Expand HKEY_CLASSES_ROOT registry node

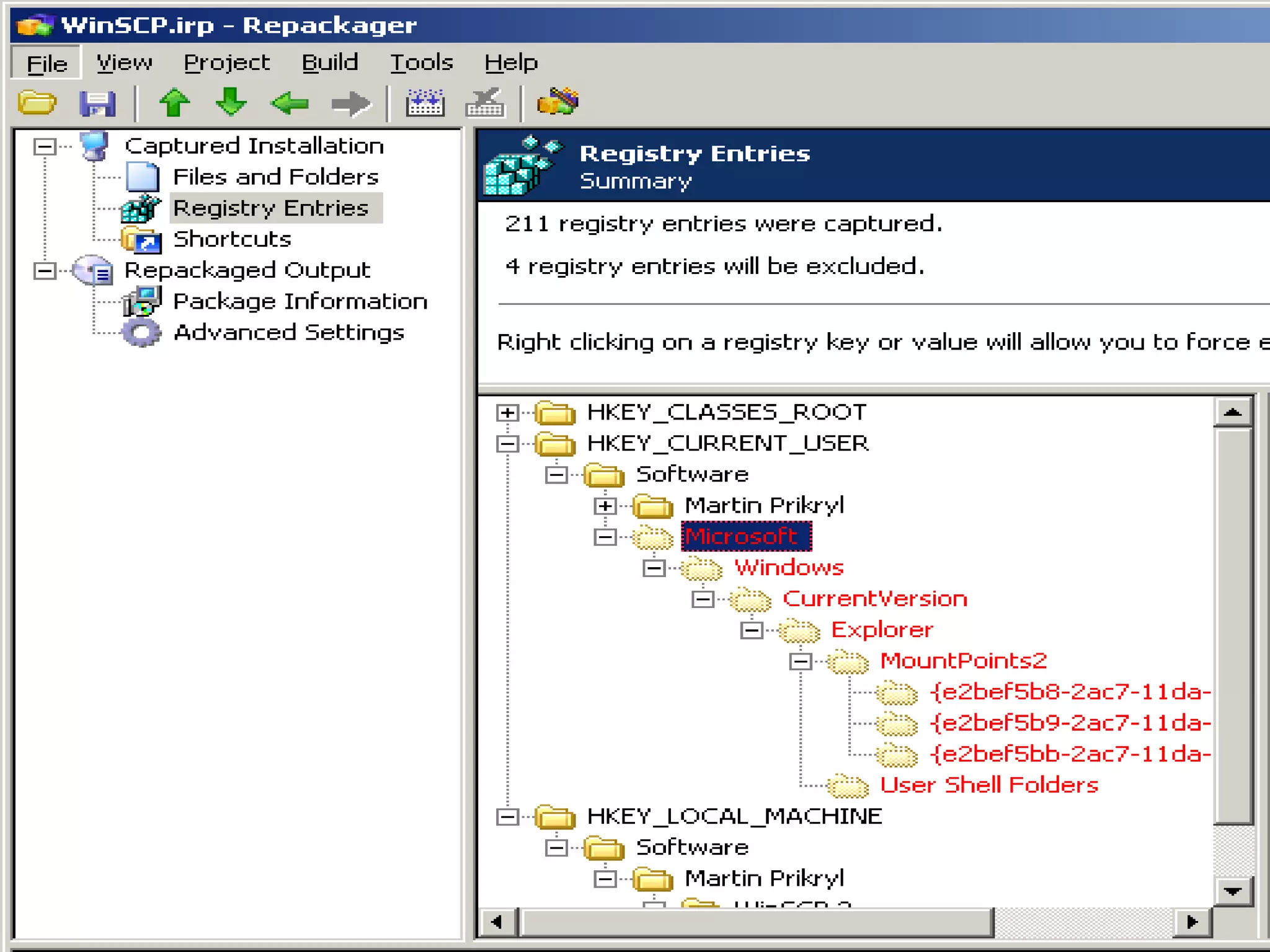pyautogui.click(x=507, y=413)
